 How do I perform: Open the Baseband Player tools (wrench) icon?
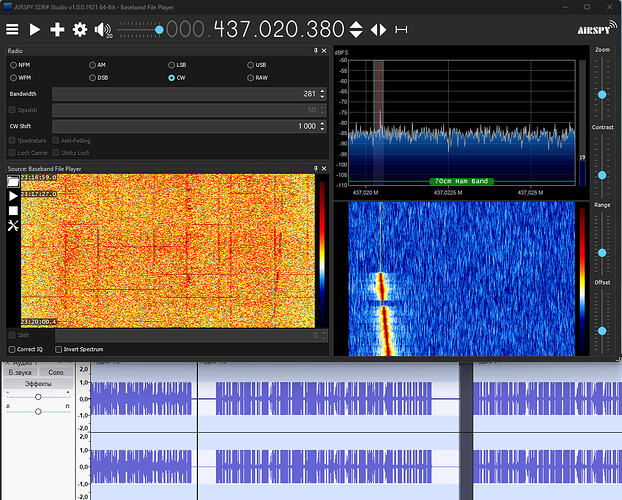pyautogui.click(x=13, y=227)
